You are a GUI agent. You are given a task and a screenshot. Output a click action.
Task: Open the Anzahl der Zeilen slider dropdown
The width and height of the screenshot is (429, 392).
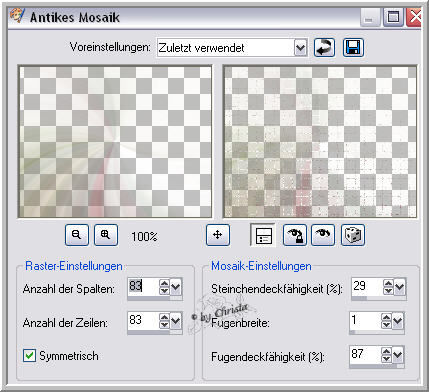coord(176,321)
